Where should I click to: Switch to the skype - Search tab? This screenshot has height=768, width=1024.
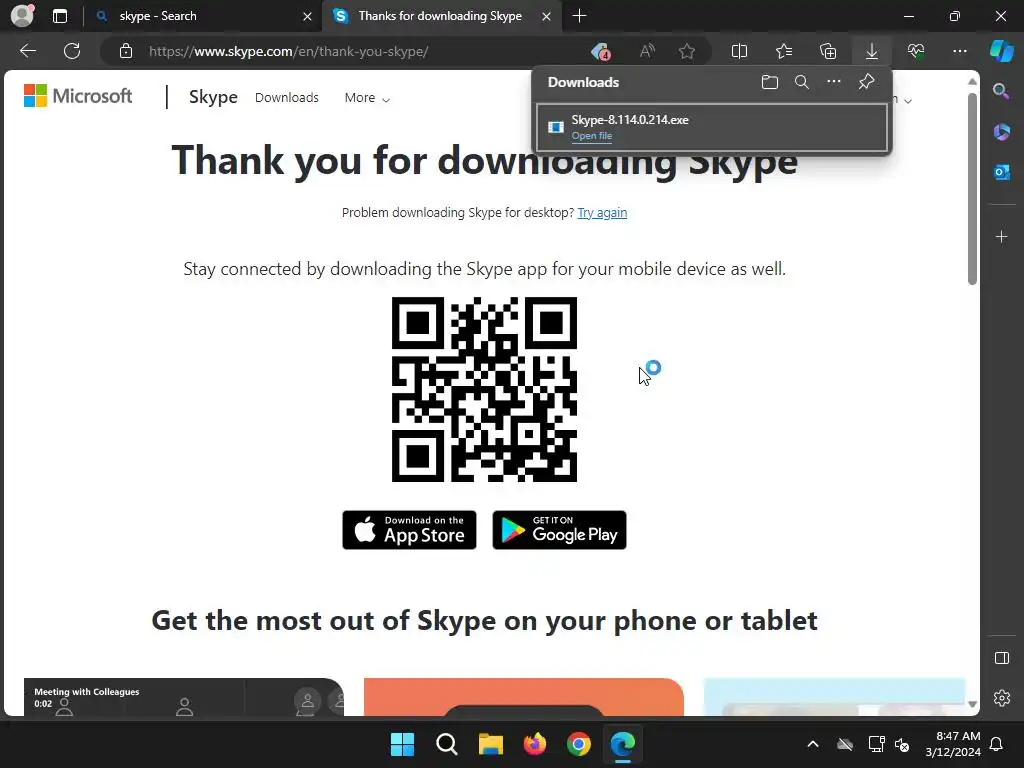[x=202, y=16]
